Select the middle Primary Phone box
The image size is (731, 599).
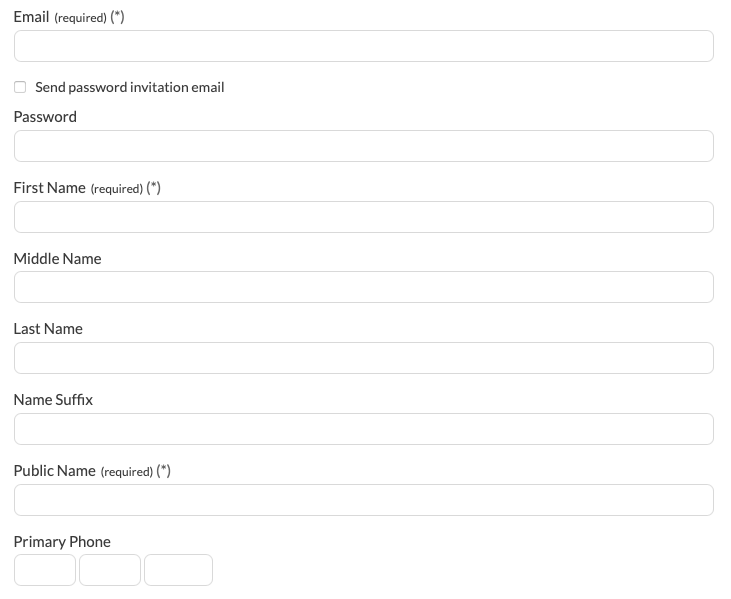pos(110,570)
